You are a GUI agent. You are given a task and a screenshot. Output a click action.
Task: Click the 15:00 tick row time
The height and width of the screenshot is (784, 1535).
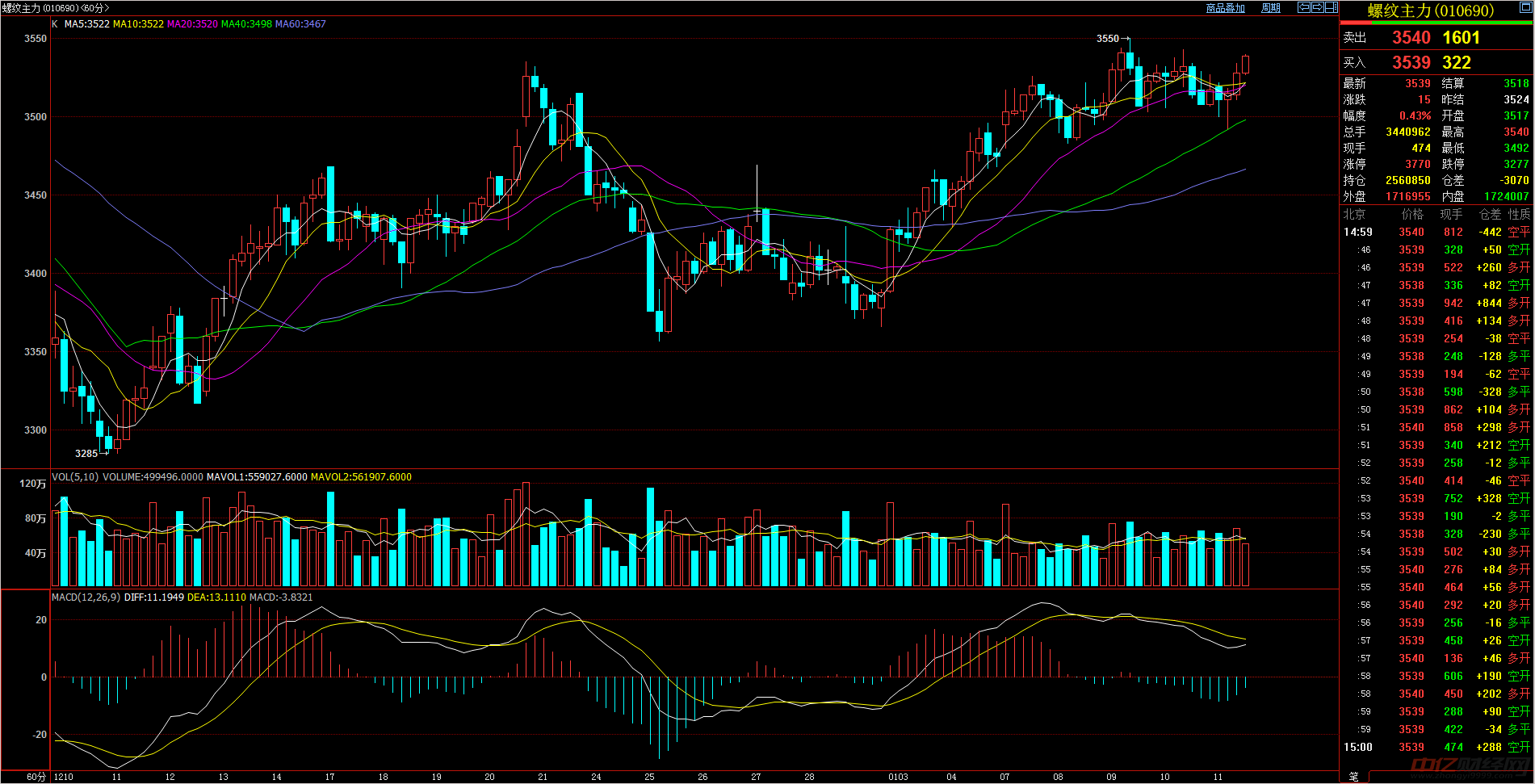tap(1357, 748)
